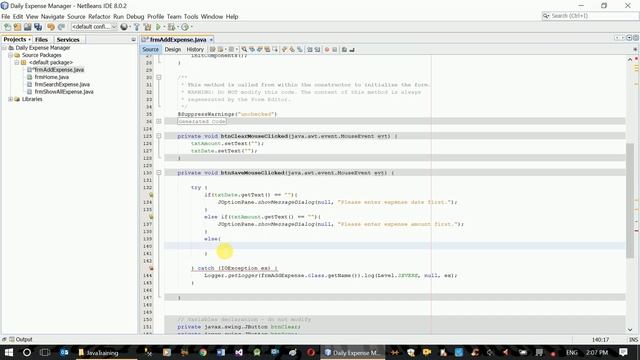Click the Open Project toolbar icon
Screen dimensions: 640x360
point(27,27)
